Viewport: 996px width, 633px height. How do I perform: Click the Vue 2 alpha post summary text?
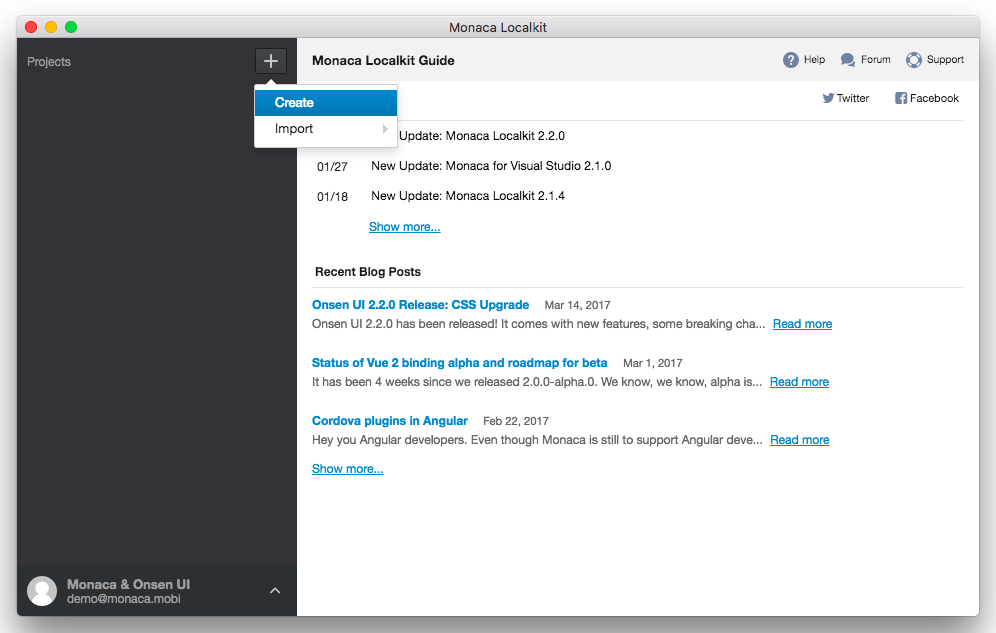[x=537, y=382]
